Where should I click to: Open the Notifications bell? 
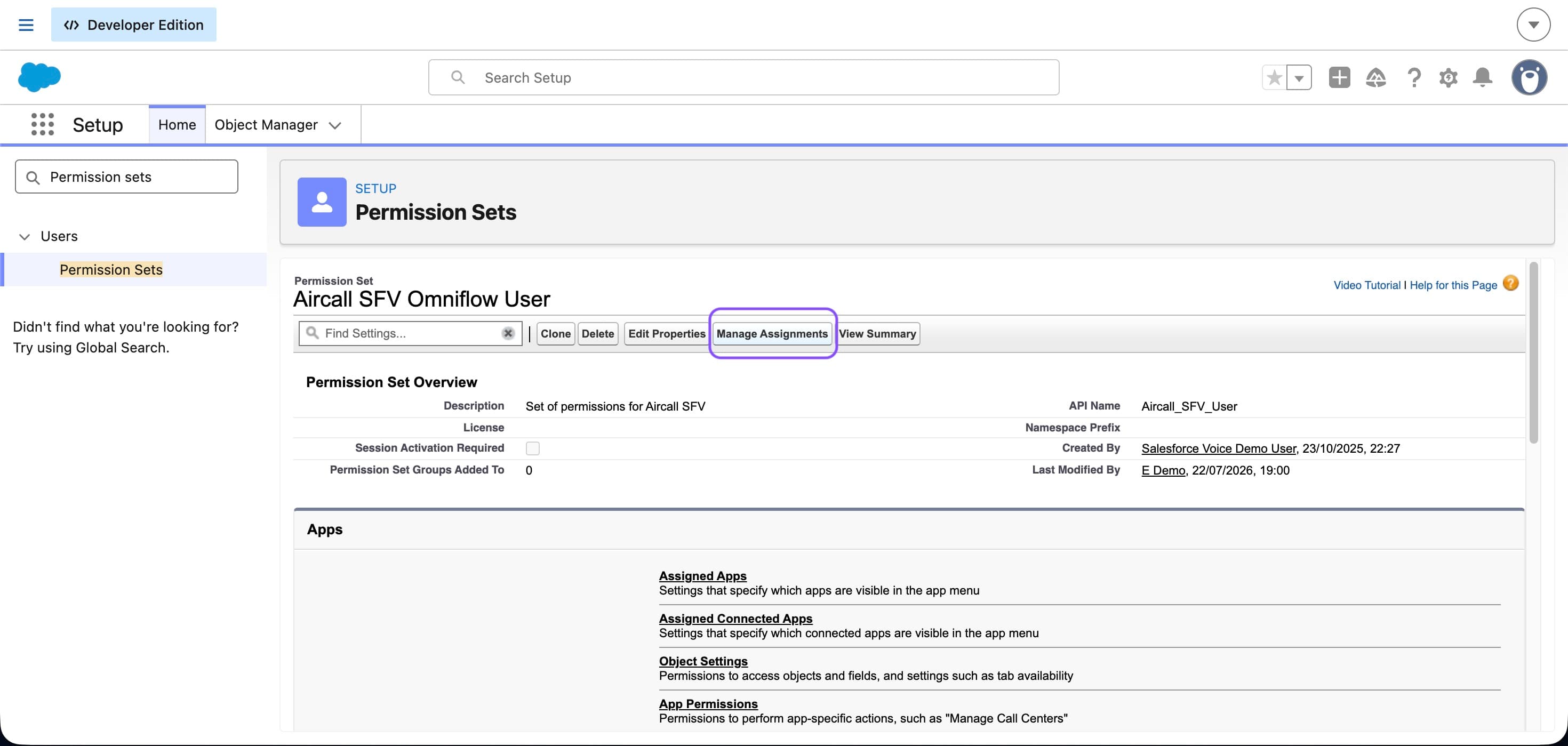[1482, 77]
